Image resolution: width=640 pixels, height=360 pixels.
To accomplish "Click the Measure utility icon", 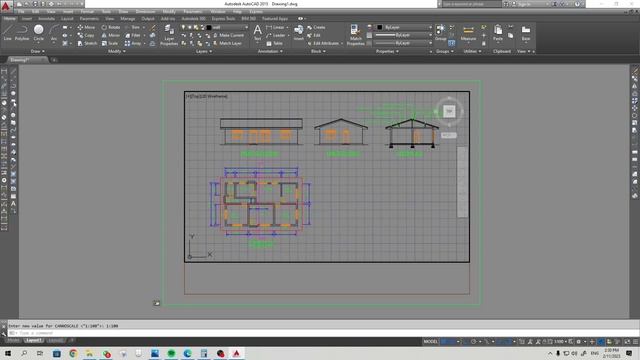I will tap(468, 33).
